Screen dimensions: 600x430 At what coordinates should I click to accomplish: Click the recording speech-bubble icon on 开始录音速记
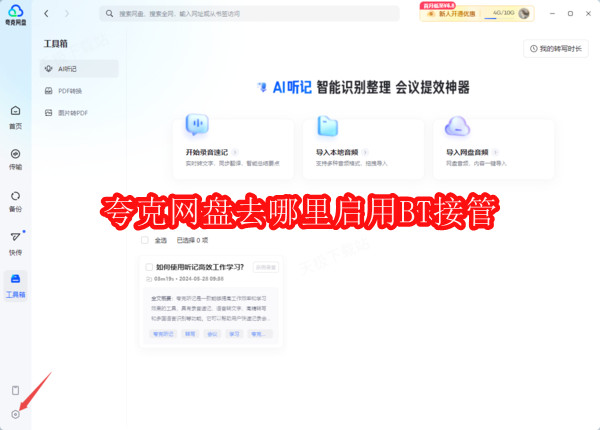(x=197, y=124)
